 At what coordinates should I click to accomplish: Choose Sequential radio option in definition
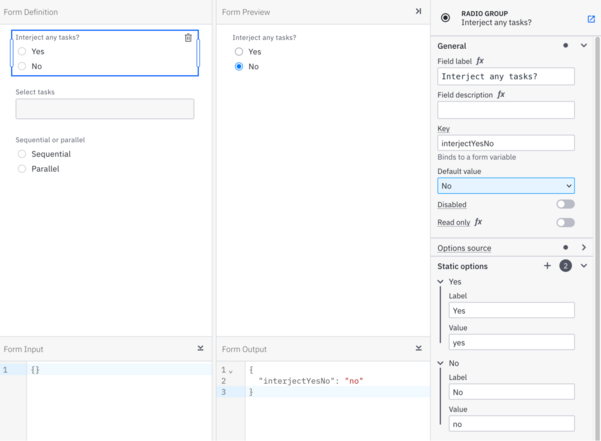tap(22, 154)
